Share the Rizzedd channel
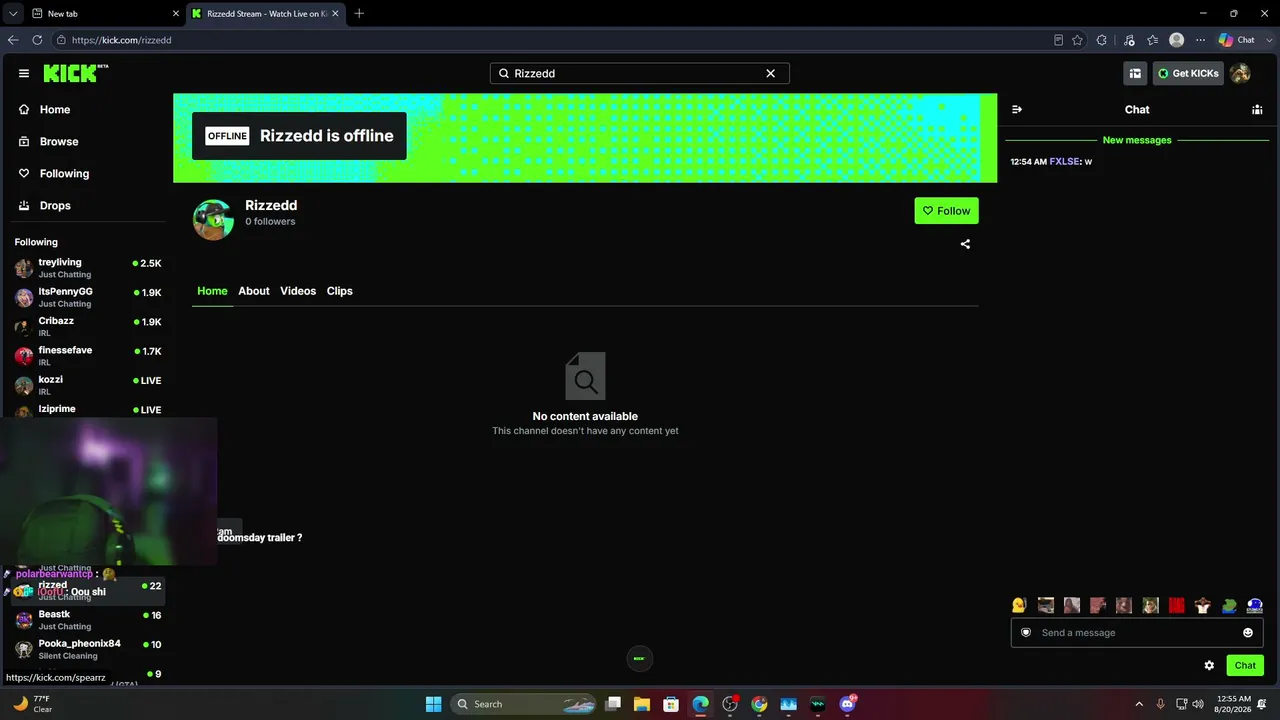The image size is (1280, 720). click(x=965, y=244)
